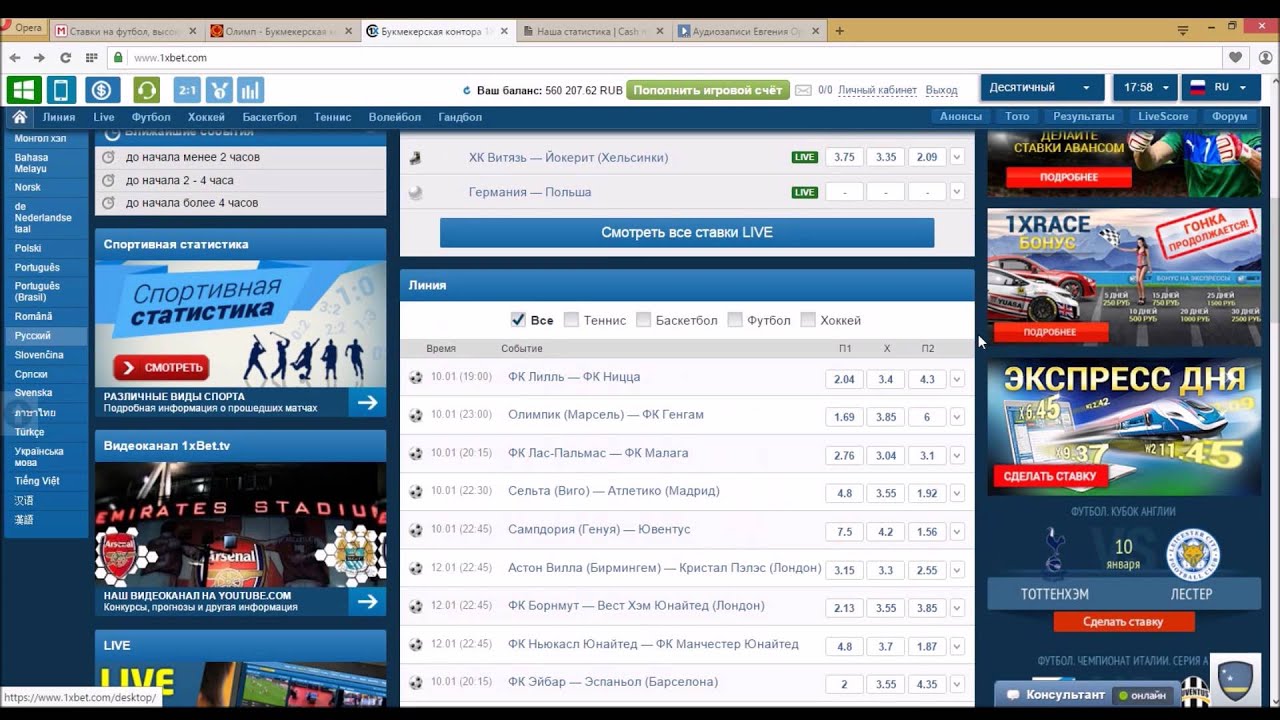Select Українська мова in language list
The width and height of the screenshot is (1280, 720).
point(39,457)
